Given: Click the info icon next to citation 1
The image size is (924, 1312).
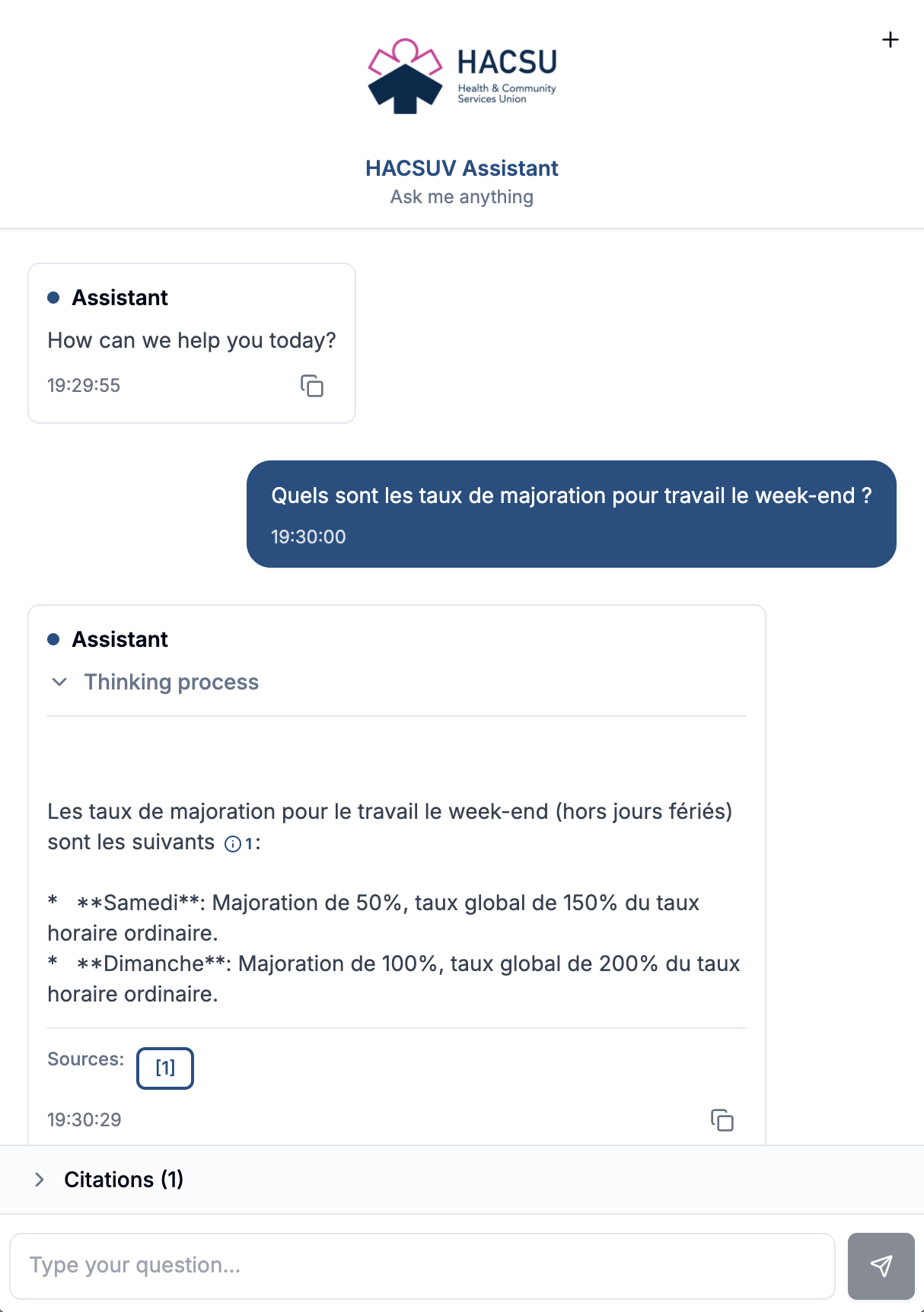Looking at the screenshot, I should (x=232, y=843).
